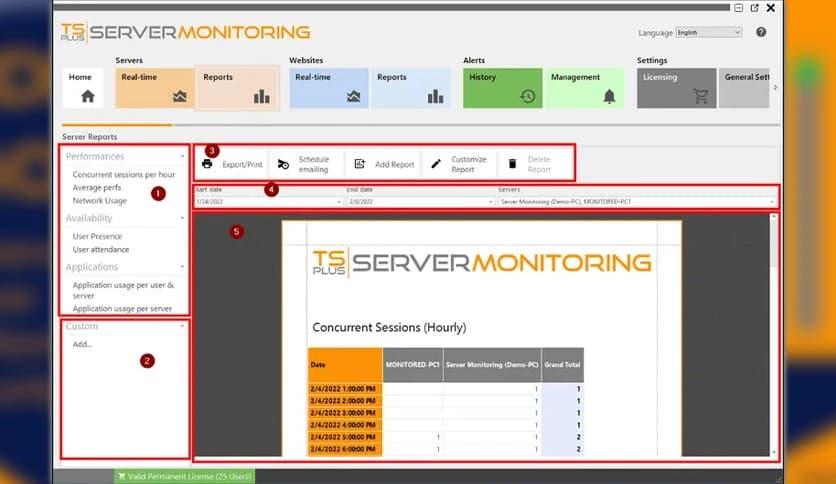Click the Add Report button label

point(395,164)
